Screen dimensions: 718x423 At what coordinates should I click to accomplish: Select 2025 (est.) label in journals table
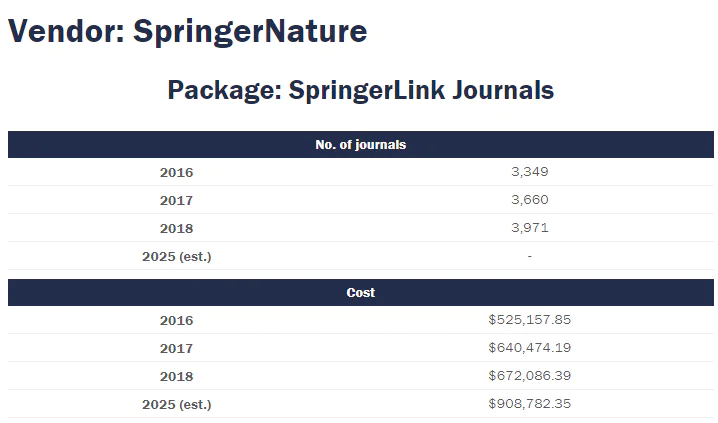coord(176,256)
